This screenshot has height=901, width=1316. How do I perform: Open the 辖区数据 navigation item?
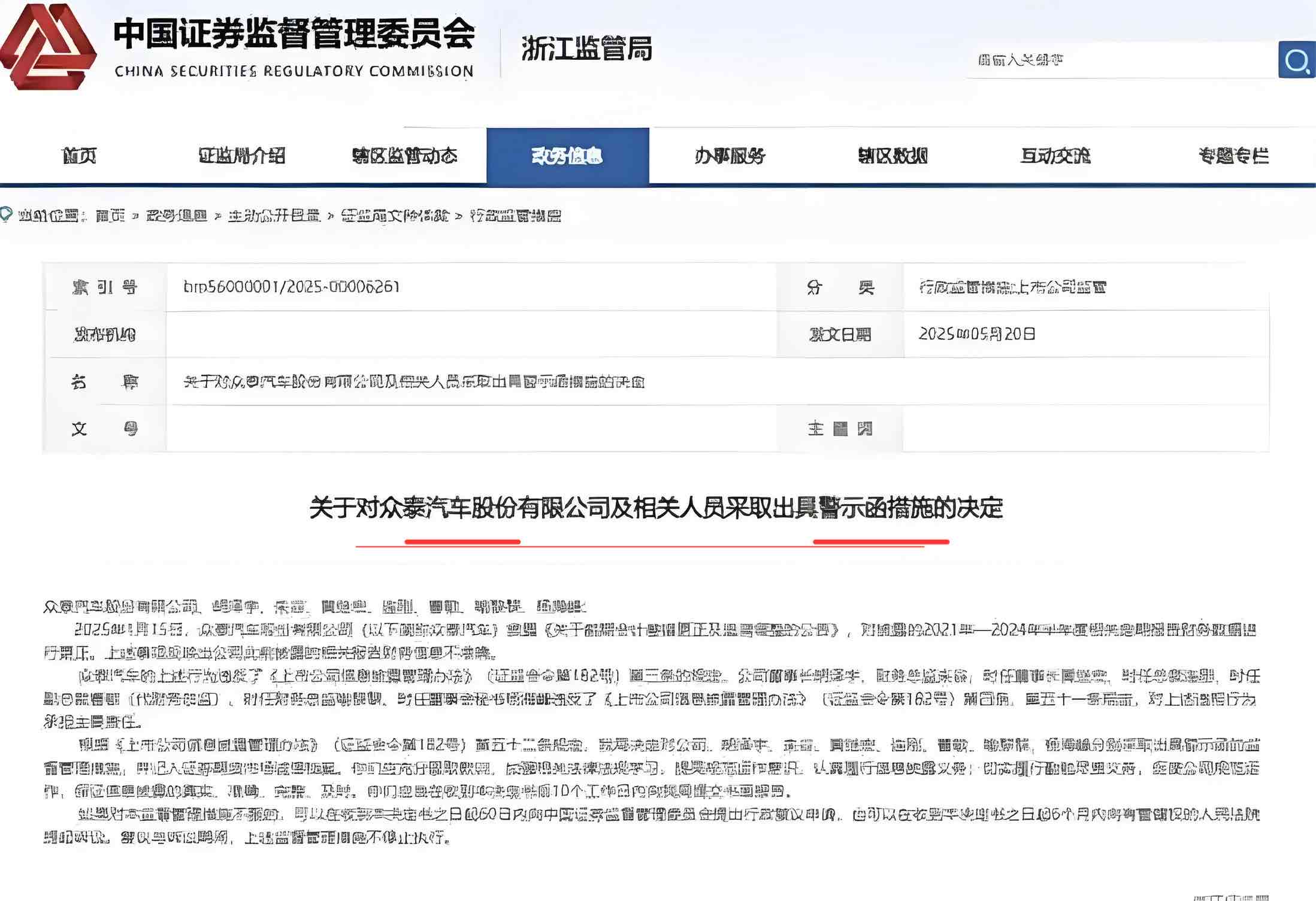click(x=893, y=156)
